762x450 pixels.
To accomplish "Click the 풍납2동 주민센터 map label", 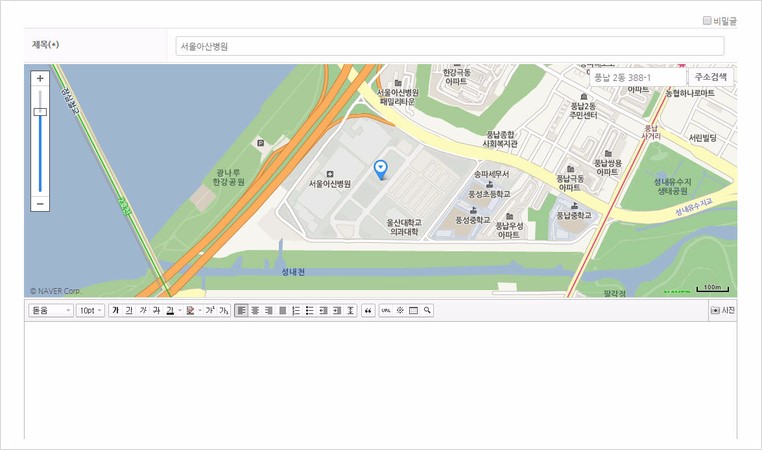I will click(584, 110).
